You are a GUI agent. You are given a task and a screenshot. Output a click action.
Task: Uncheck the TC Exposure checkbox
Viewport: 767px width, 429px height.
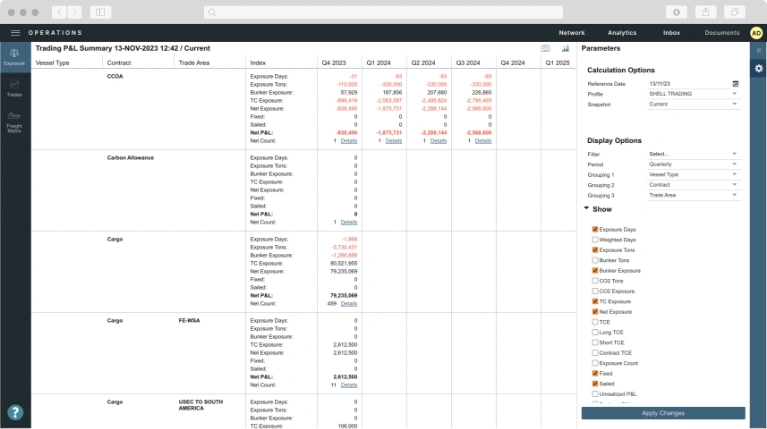tap(595, 301)
